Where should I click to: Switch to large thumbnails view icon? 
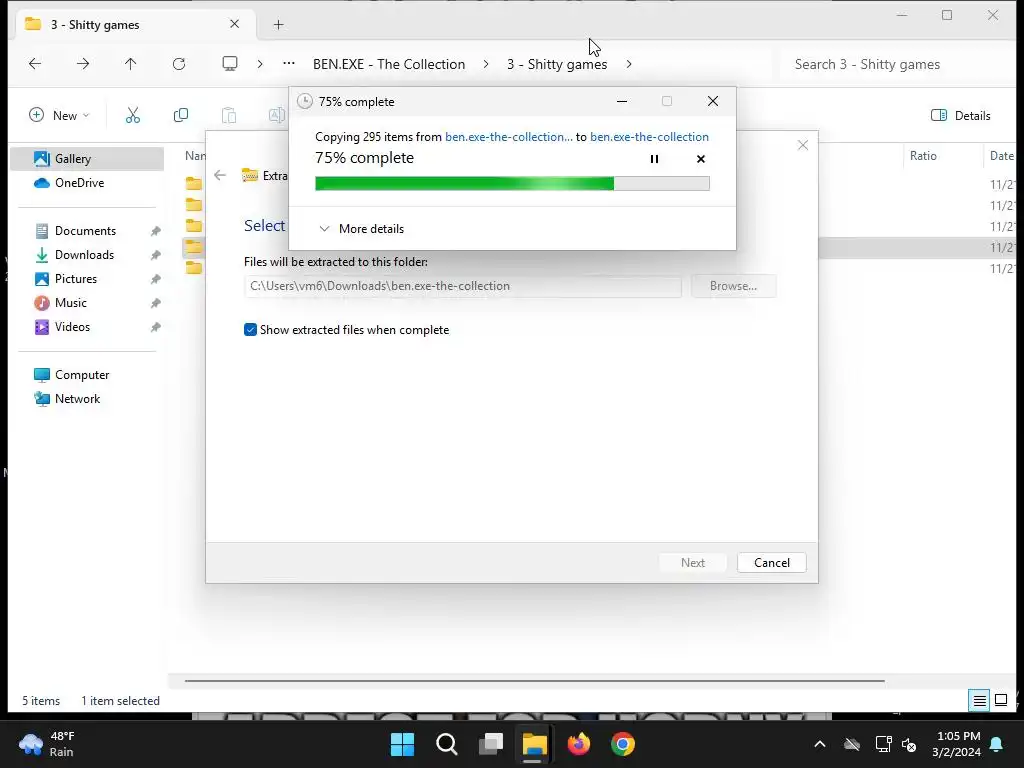(x=1001, y=701)
